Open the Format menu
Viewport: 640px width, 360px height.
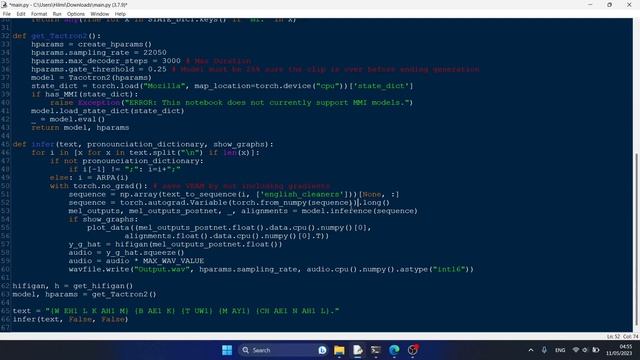(x=39, y=14)
